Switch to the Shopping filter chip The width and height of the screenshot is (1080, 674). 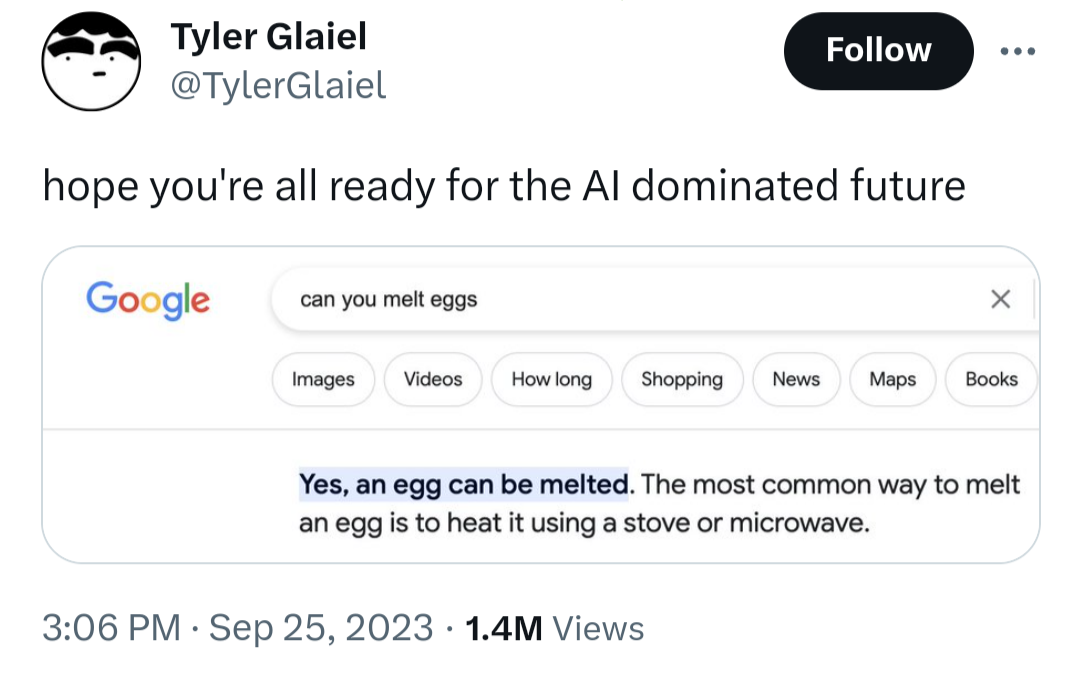(681, 379)
